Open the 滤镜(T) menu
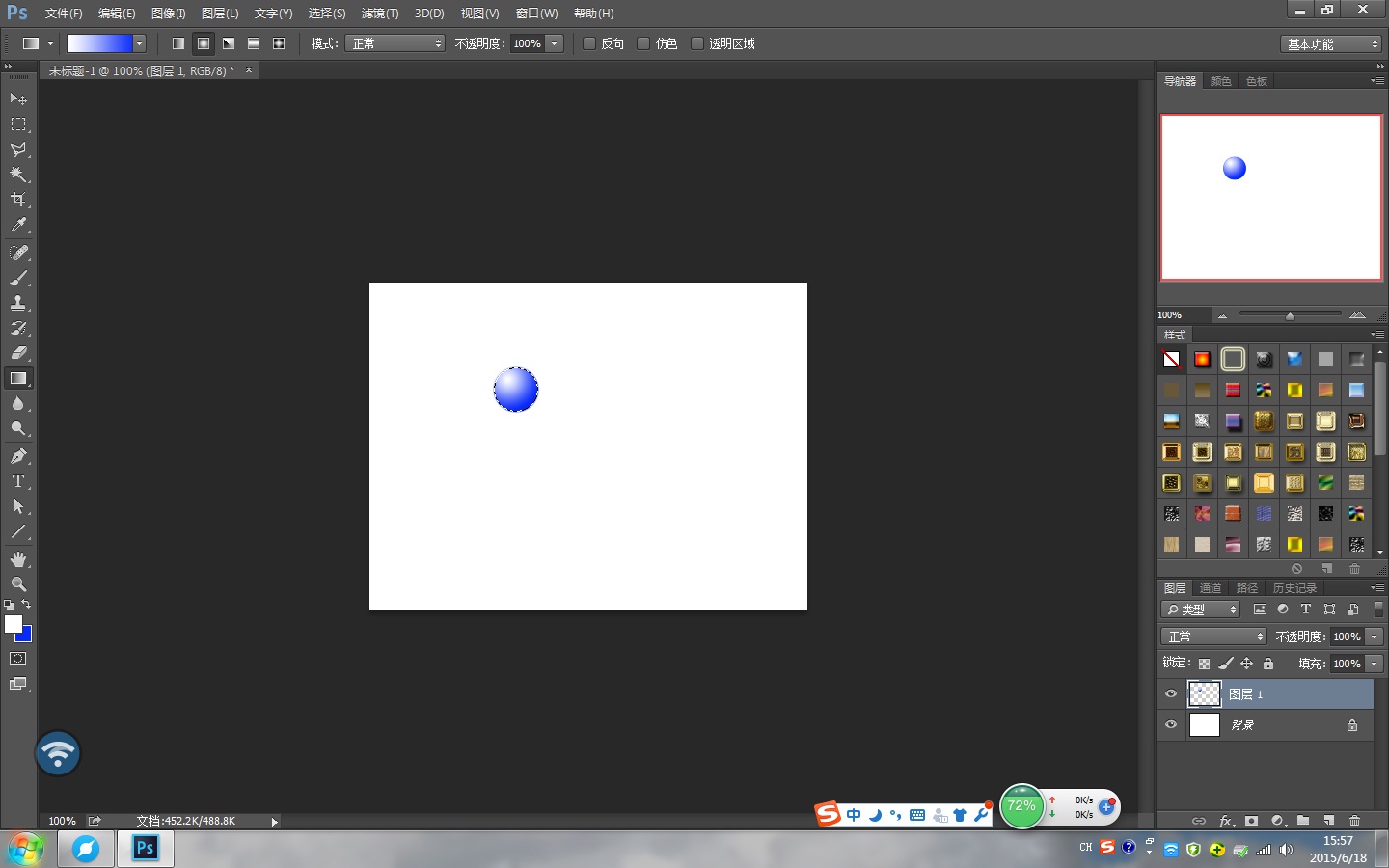This screenshot has width=1389, height=868. coord(380,14)
